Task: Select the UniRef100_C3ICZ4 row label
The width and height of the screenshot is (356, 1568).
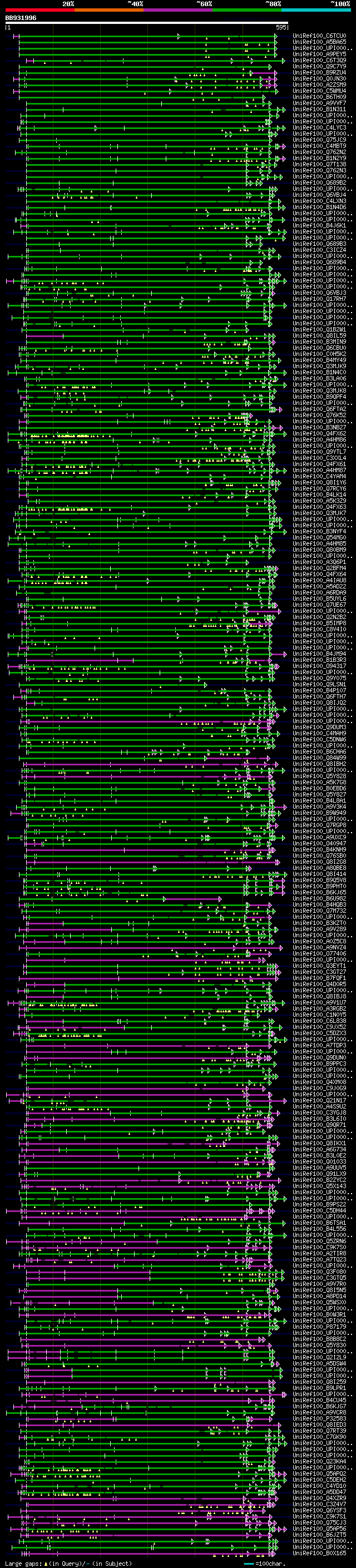Action: tap(319, 250)
